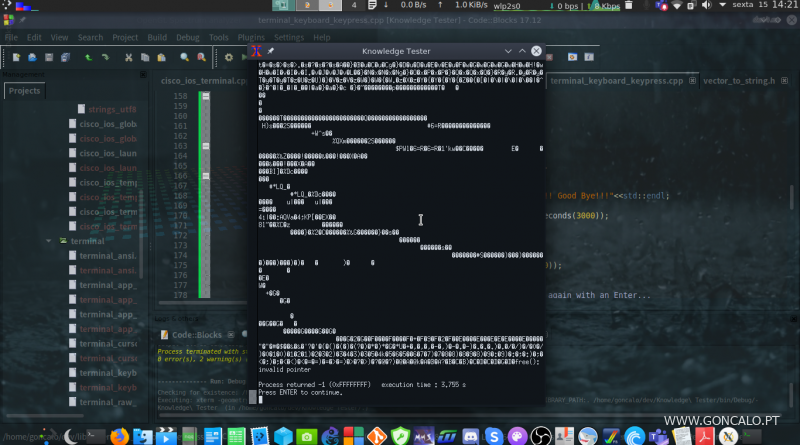This screenshot has width=800, height=445.
Task: Collapse the terminal folder in tree
Action: click(49, 241)
